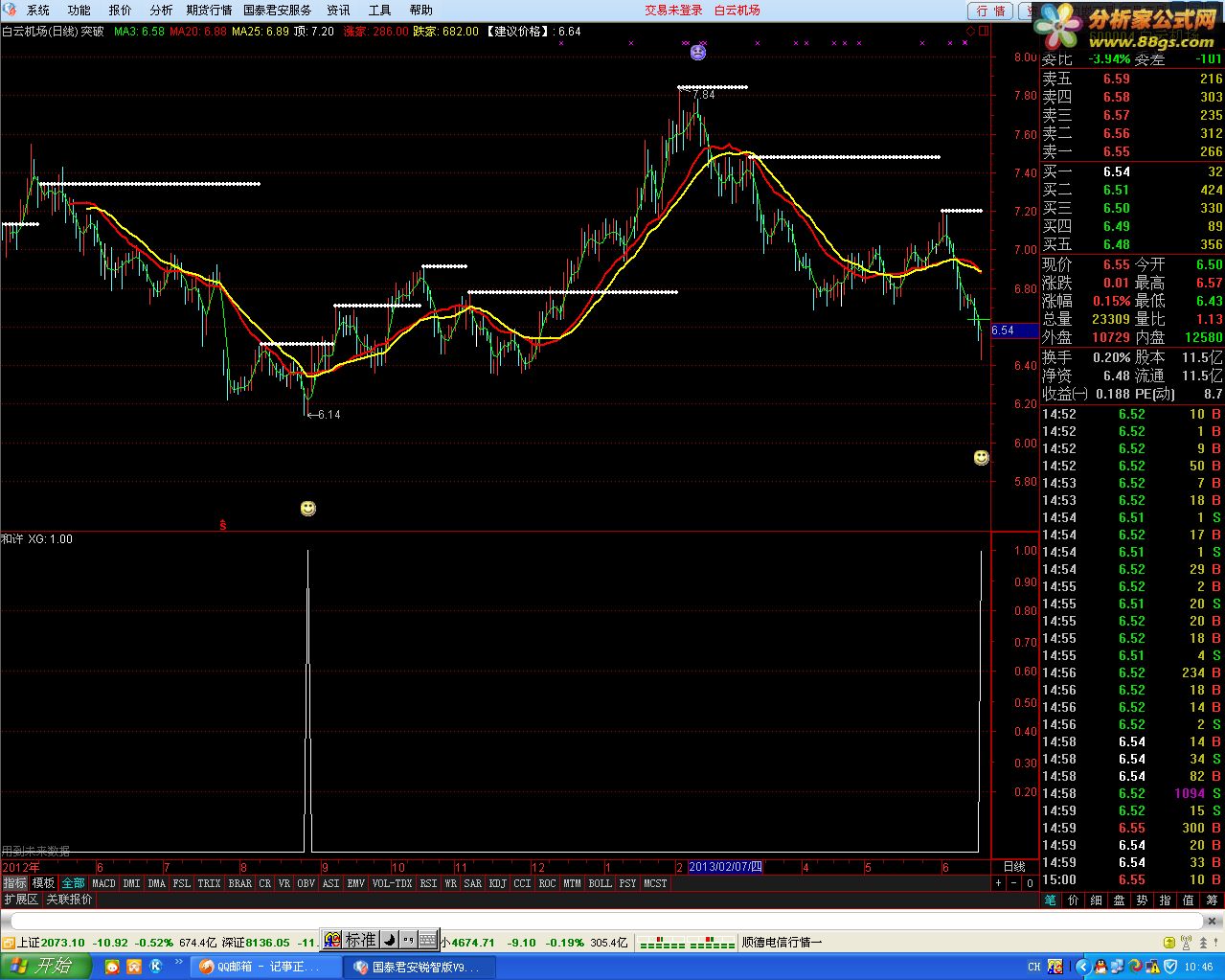Open the 功能 menu
1225x980 pixels.
pyautogui.click(x=79, y=11)
